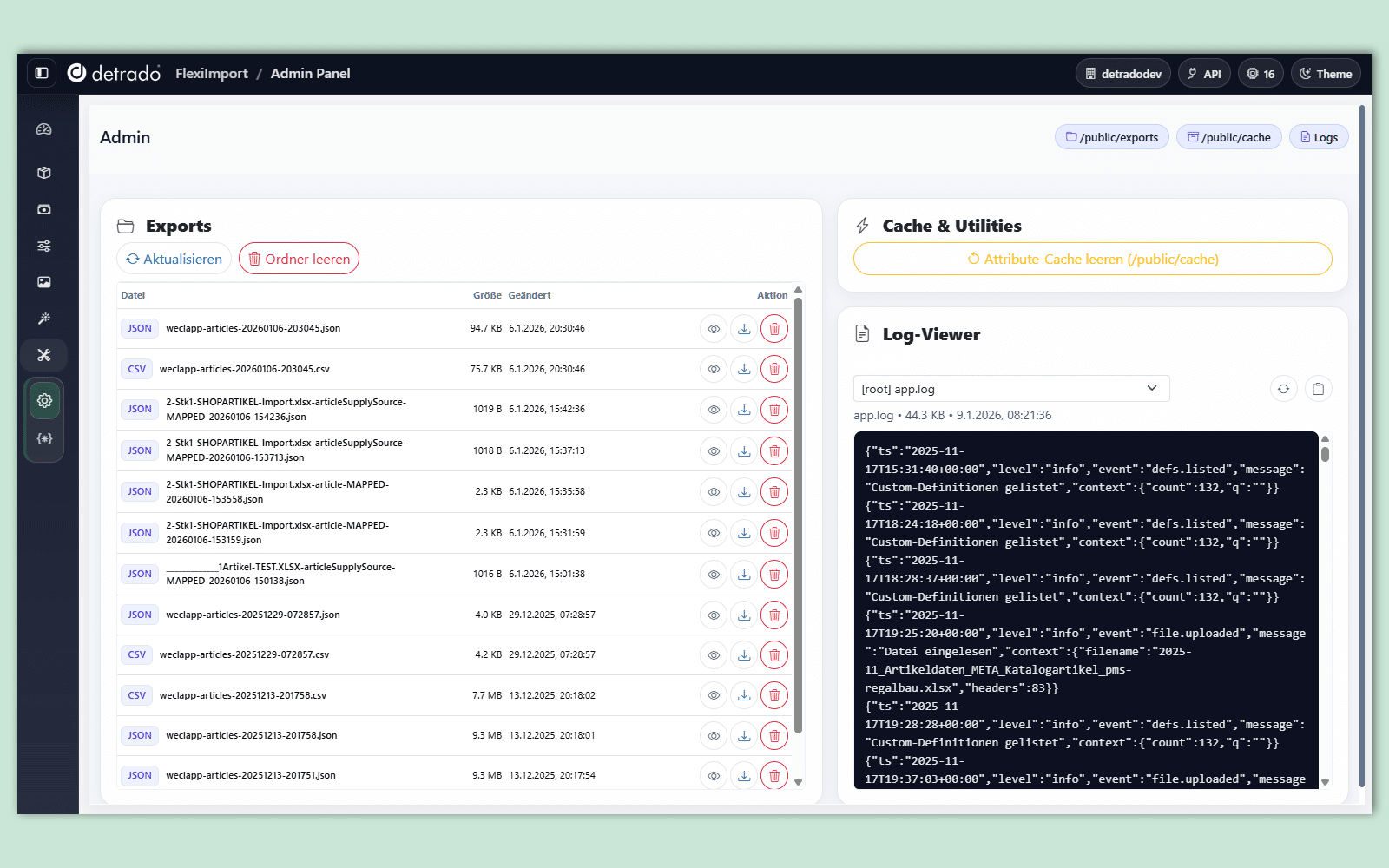This screenshot has width=1389, height=868.
Task: Open the detradodev account menu
Action: pyautogui.click(x=1122, y=74)
